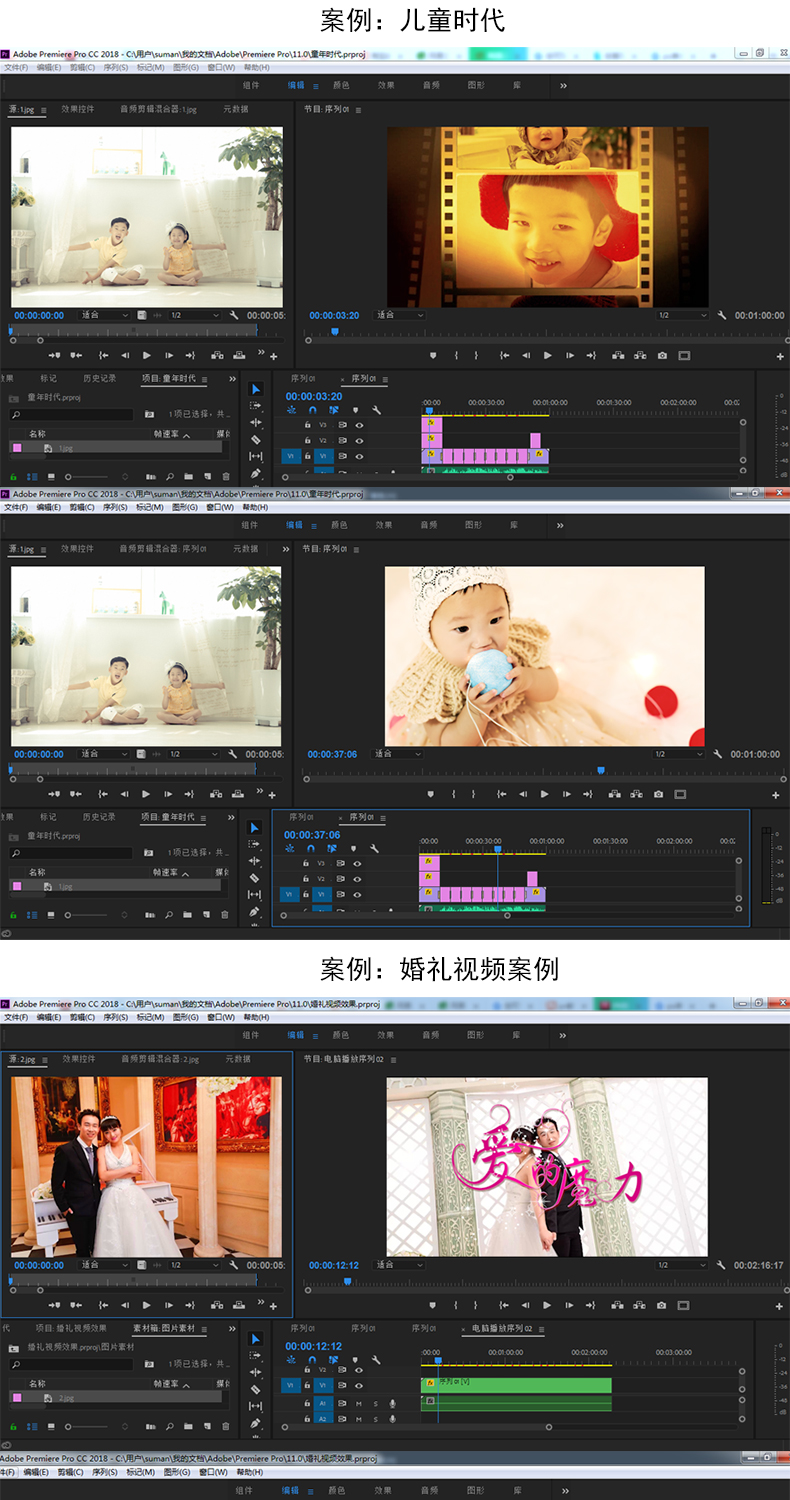
Task: Click Extract button in 婚礼视频效果 program monitor
Action: 639,1305
